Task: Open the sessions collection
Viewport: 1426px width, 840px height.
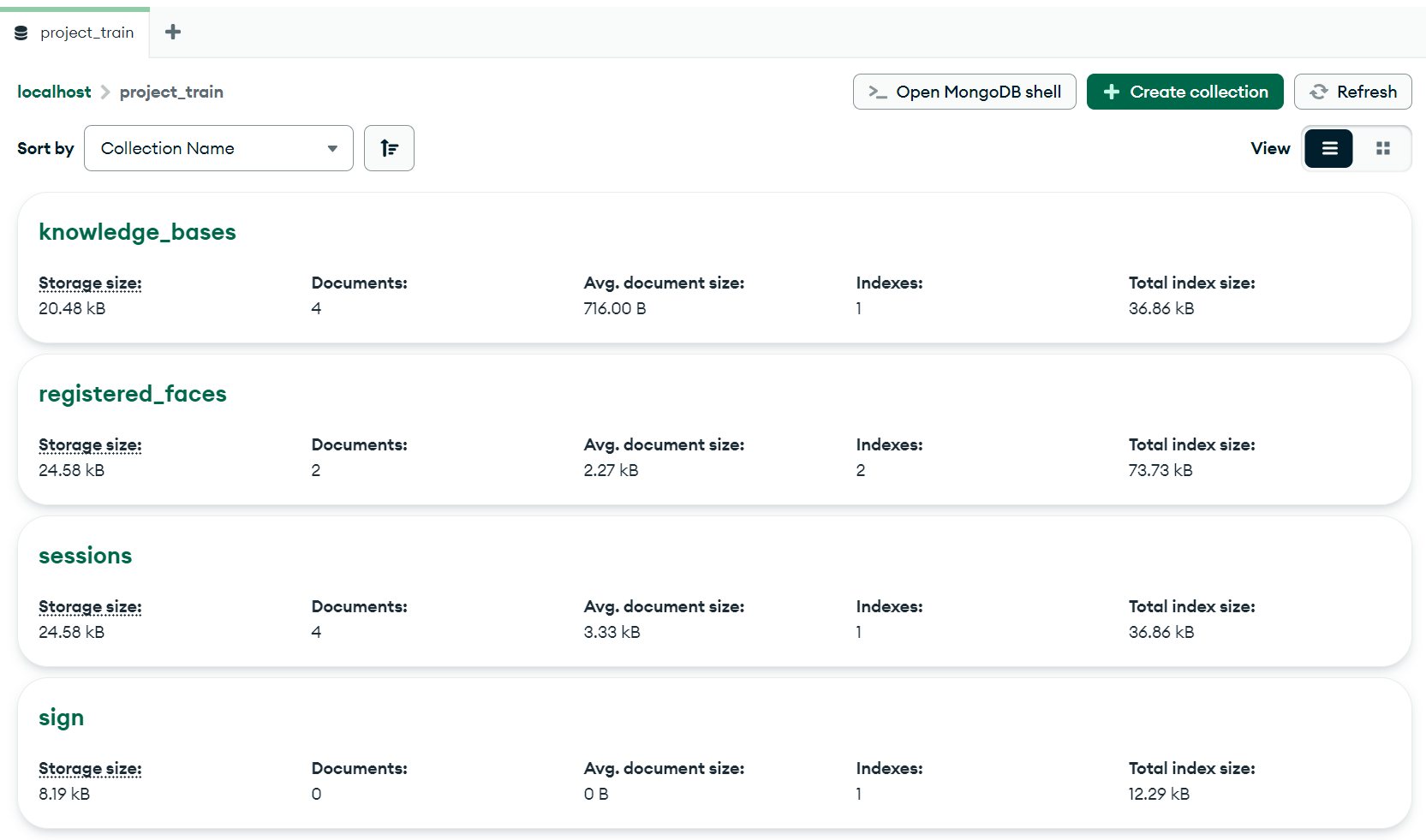Action: 86,556
